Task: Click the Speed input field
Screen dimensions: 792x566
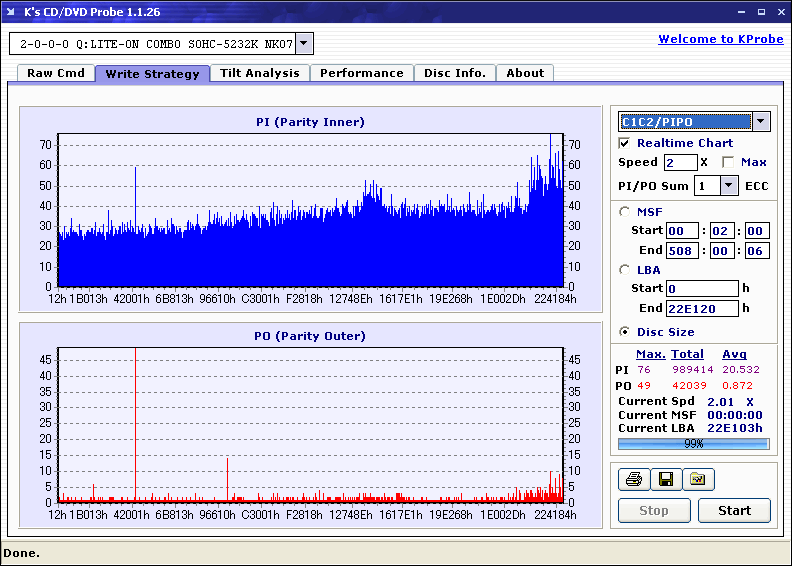Action: point(680,162)
